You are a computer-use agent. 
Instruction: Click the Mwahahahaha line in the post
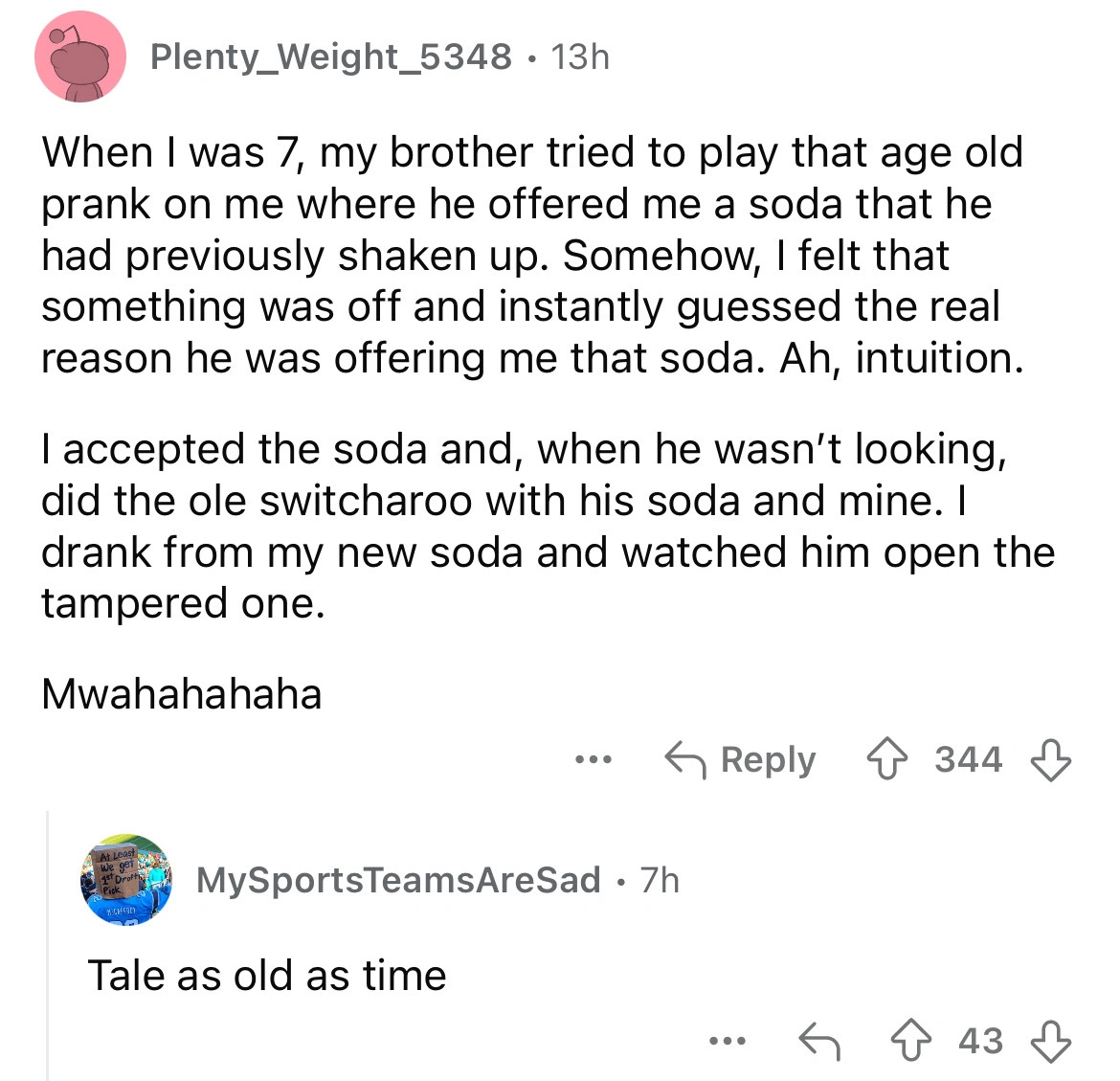click(182, 694)
